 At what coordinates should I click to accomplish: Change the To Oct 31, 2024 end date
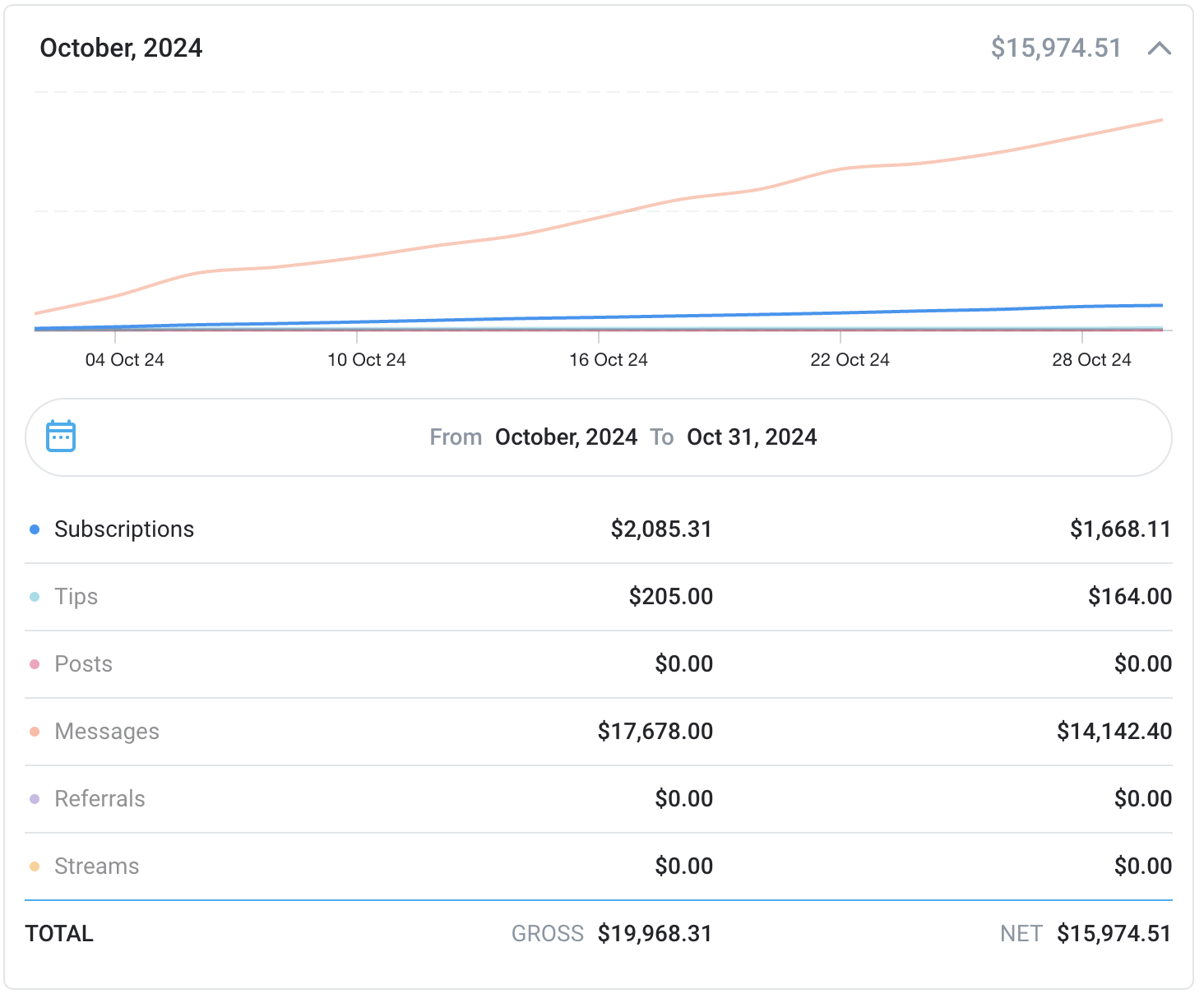coord(752,437)
